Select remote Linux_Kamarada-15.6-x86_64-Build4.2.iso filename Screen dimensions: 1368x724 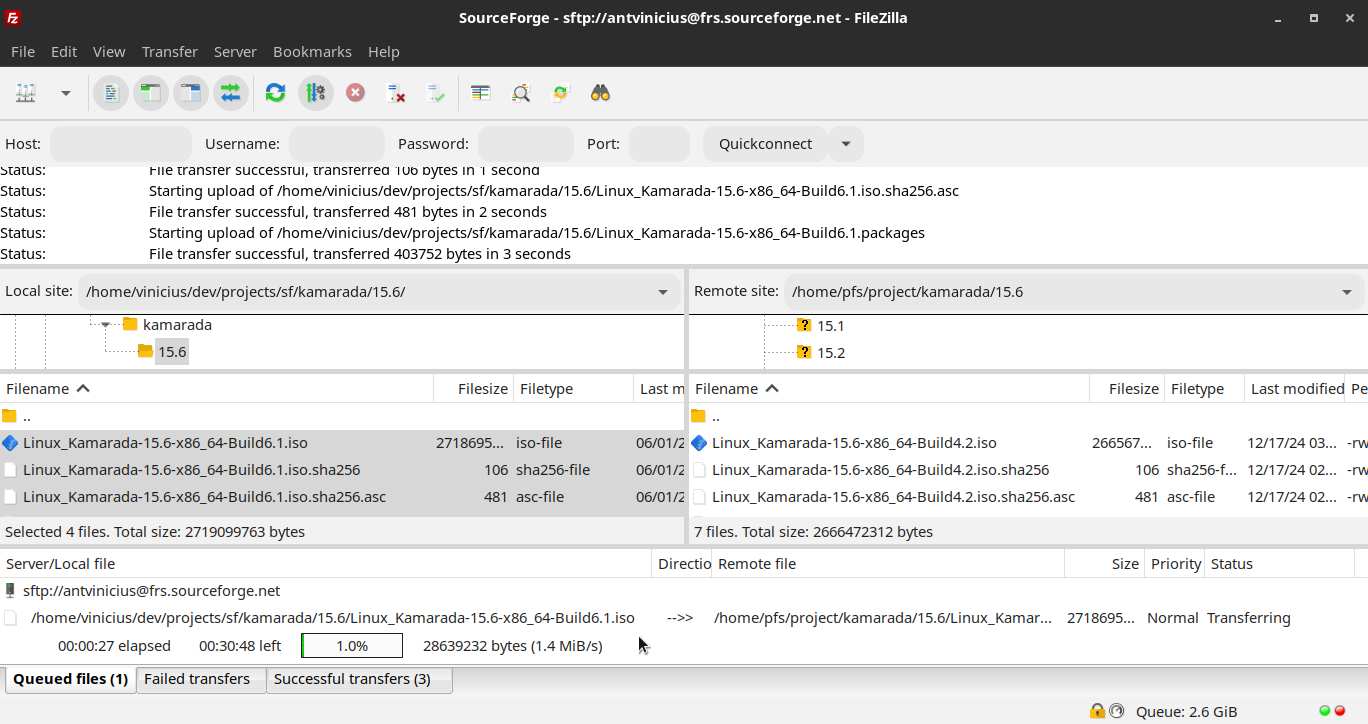(x=854, y=443)
